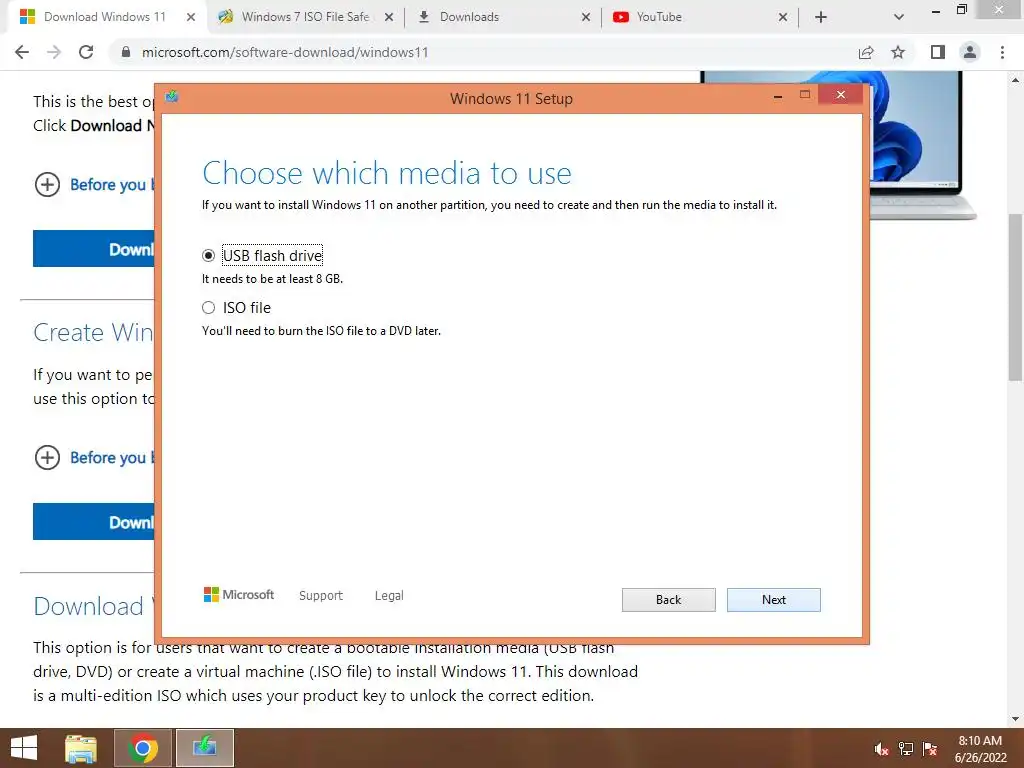Image resolution: width=1024 pixels, height=768 pixels.
Task: Open the Chrome profile menu
Action: (970, 52)
